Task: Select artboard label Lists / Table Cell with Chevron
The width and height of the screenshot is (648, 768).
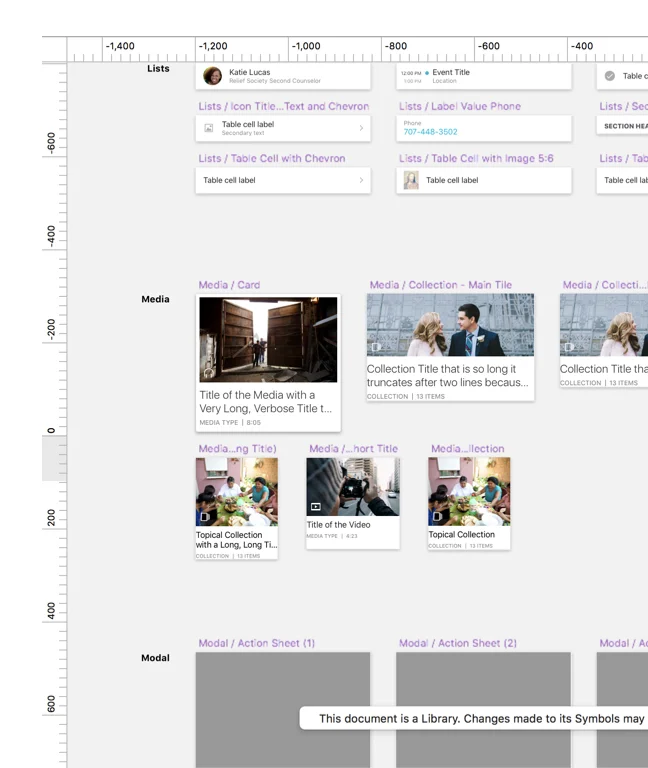Action: pyautogui.click(x=272, y=158)
